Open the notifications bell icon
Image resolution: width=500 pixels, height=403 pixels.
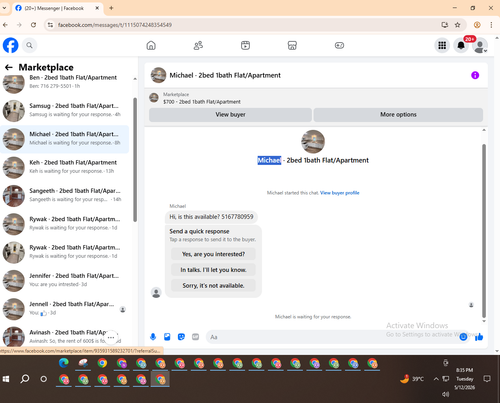pos(461,45)
